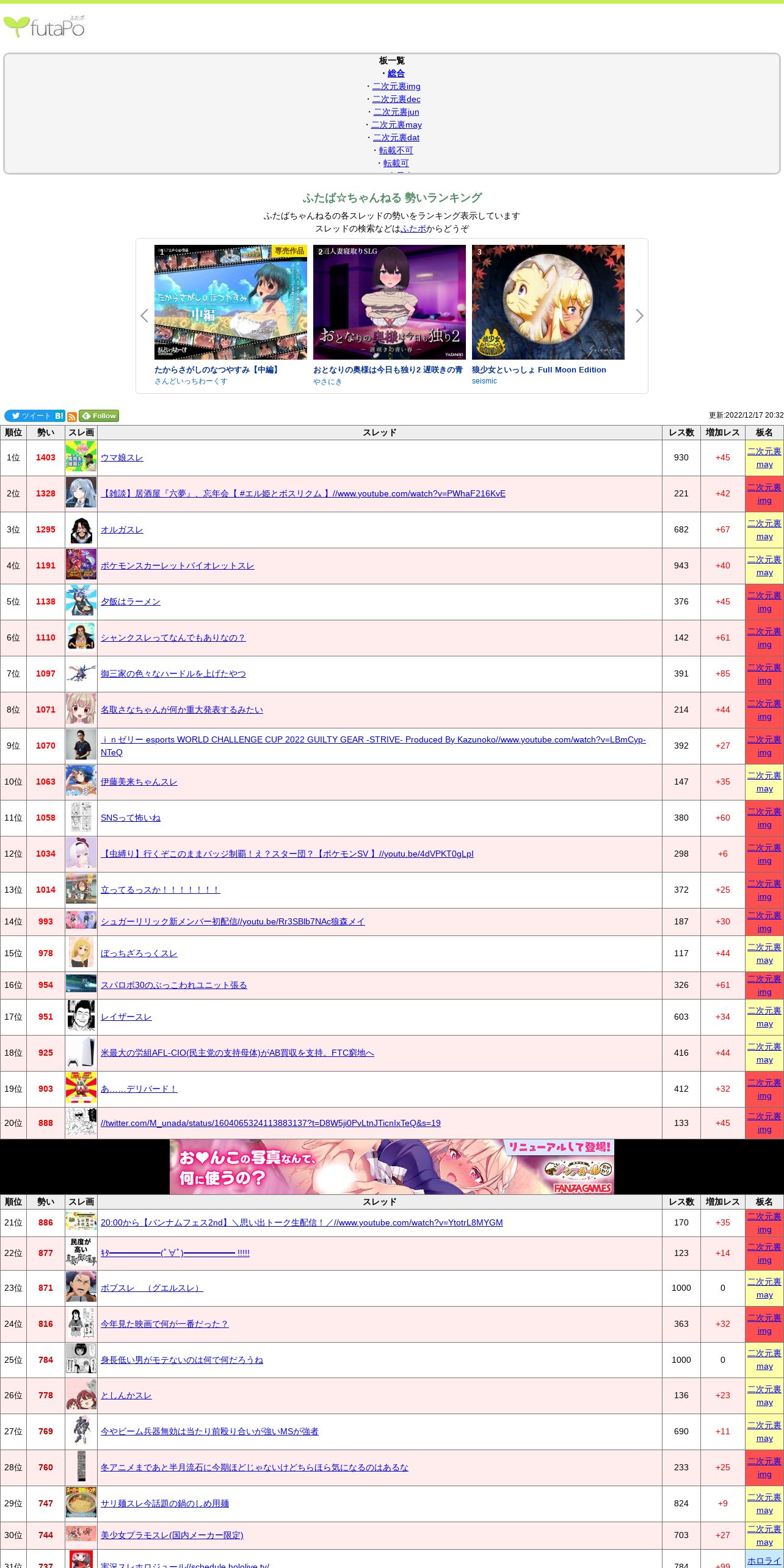Follow the ふたポ search link
This screenshot has height=1568, width=784.
413,228
